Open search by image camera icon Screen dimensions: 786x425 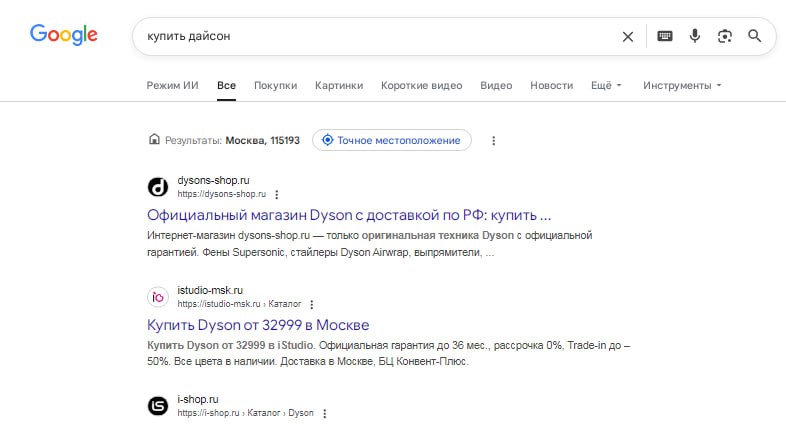725,36
